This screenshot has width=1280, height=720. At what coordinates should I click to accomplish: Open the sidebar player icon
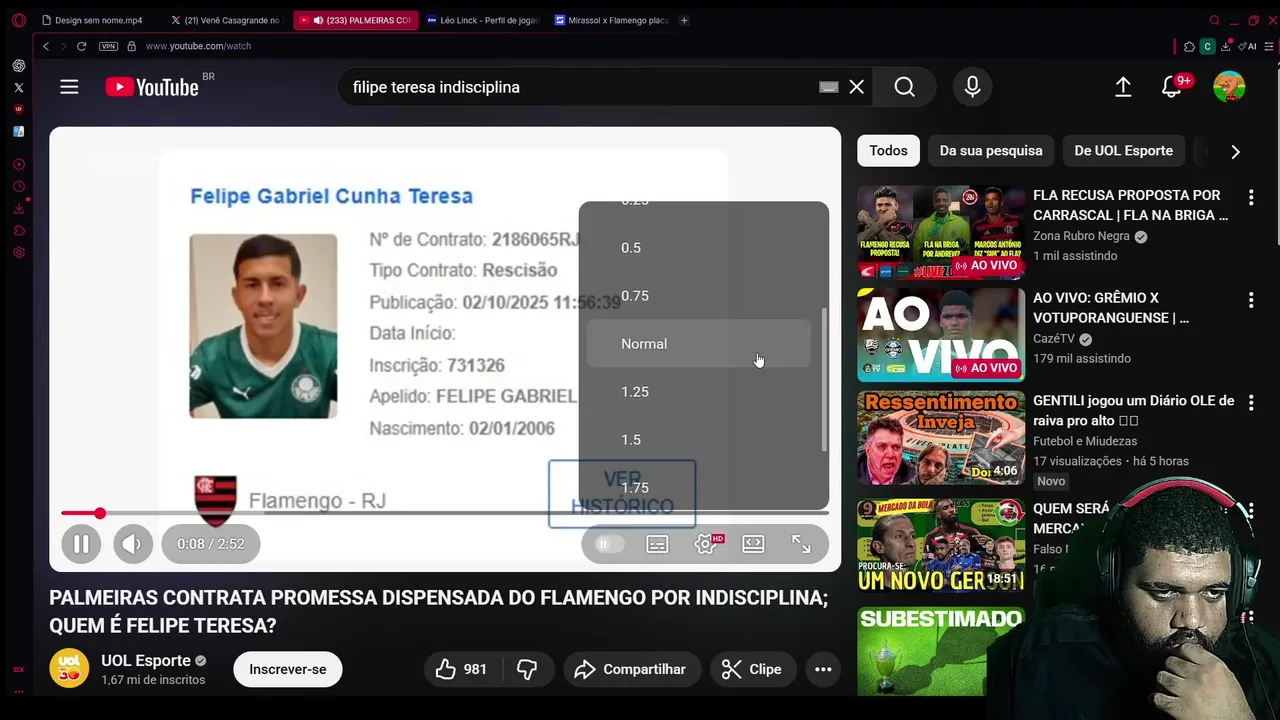(x=19, y=164)
